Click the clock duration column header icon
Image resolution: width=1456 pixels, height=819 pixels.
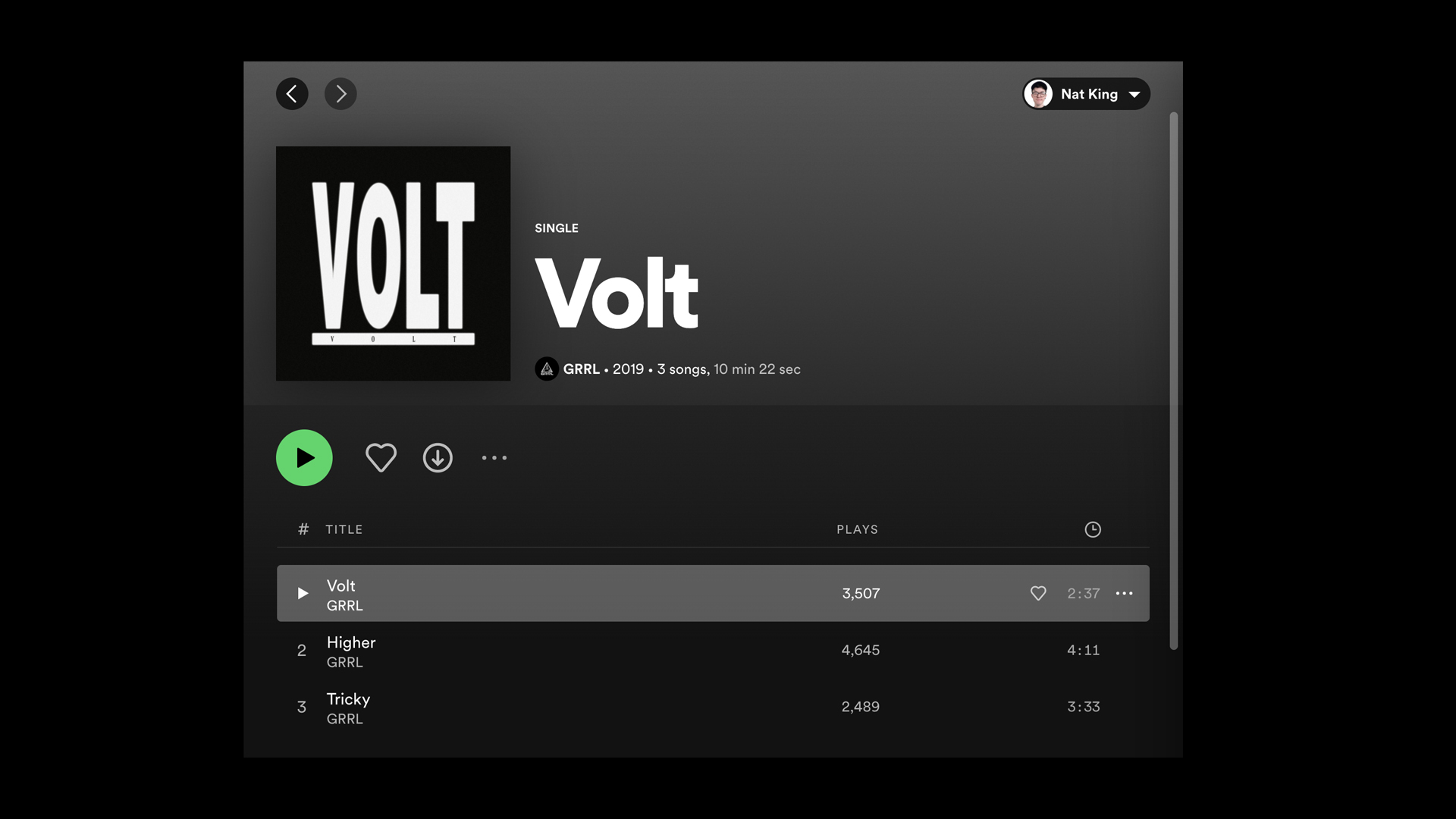pos(1093,529)
